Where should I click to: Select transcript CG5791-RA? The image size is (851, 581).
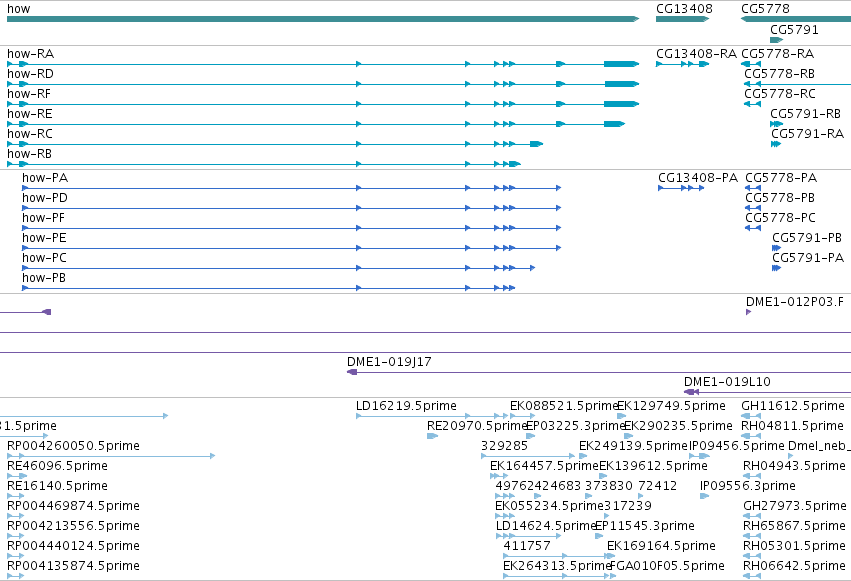tap(808, 134)
